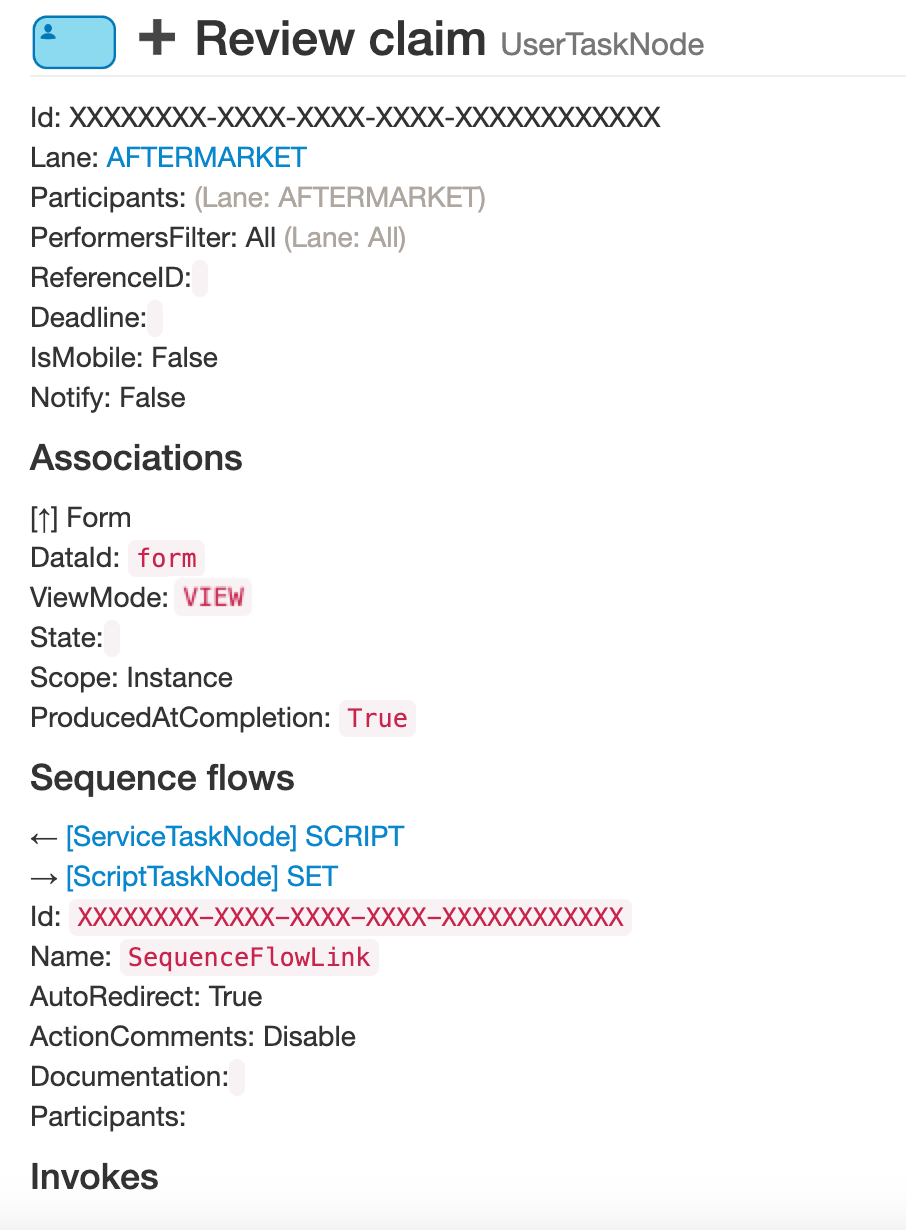Click the right arrow before ScriptTaskNode SET
The image size is (906, 1230).
pos(45,877)
